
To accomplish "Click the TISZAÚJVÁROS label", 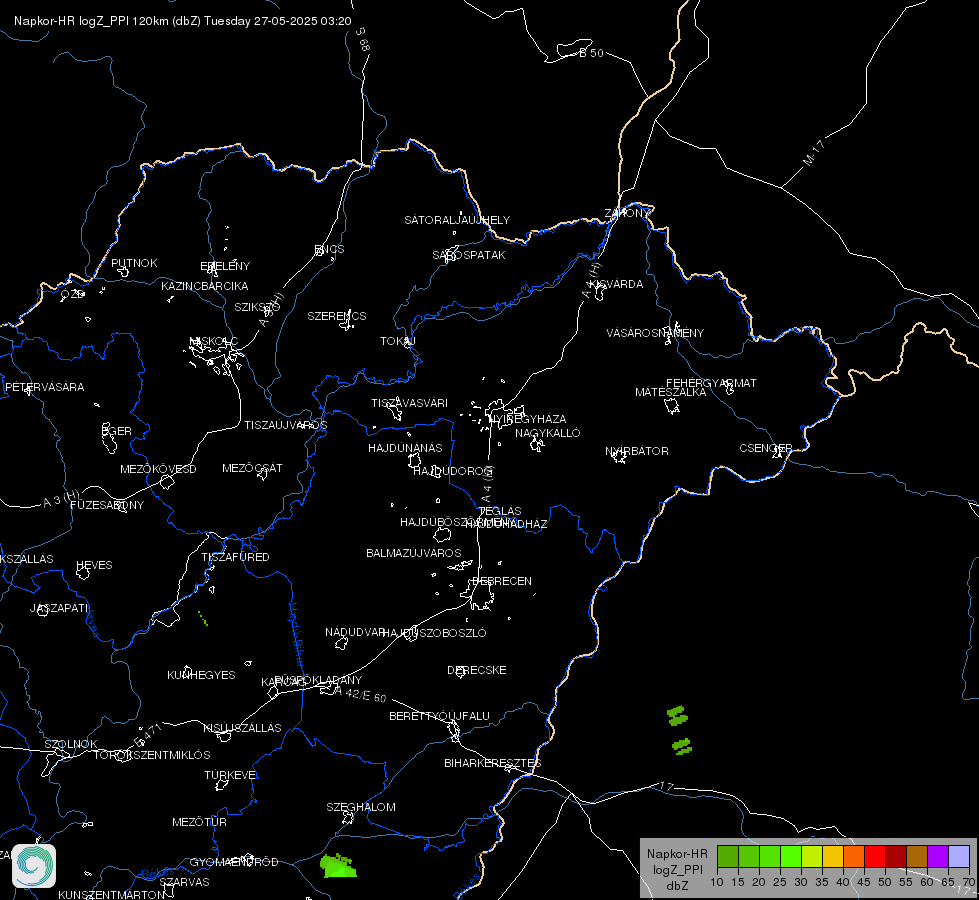I will 285,425.
